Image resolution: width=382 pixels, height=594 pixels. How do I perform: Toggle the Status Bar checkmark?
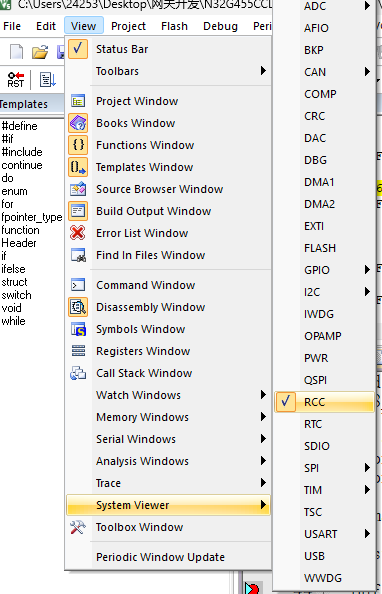(x=78, y=49)
